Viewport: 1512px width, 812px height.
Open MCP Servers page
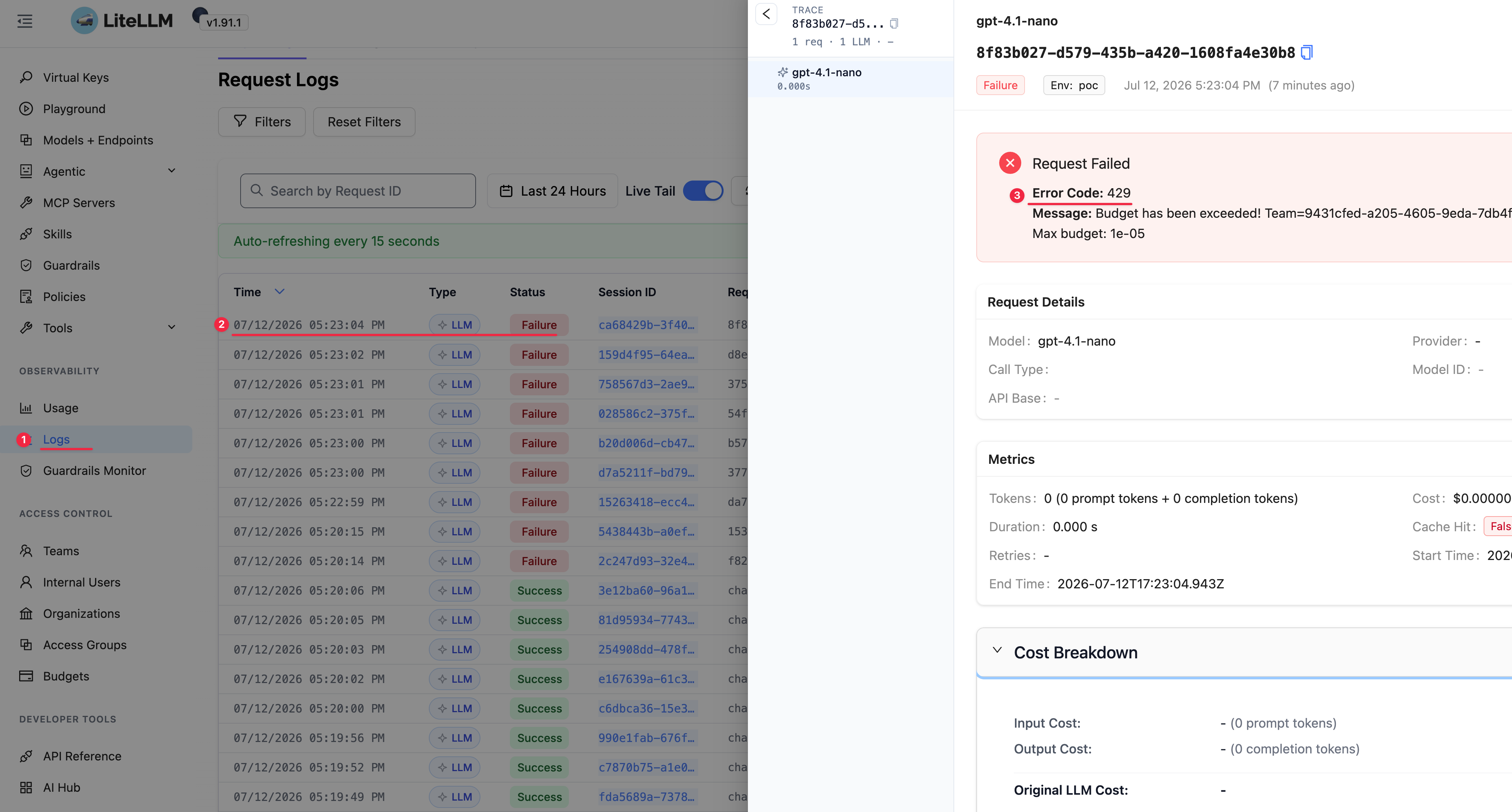click(78, 203)
